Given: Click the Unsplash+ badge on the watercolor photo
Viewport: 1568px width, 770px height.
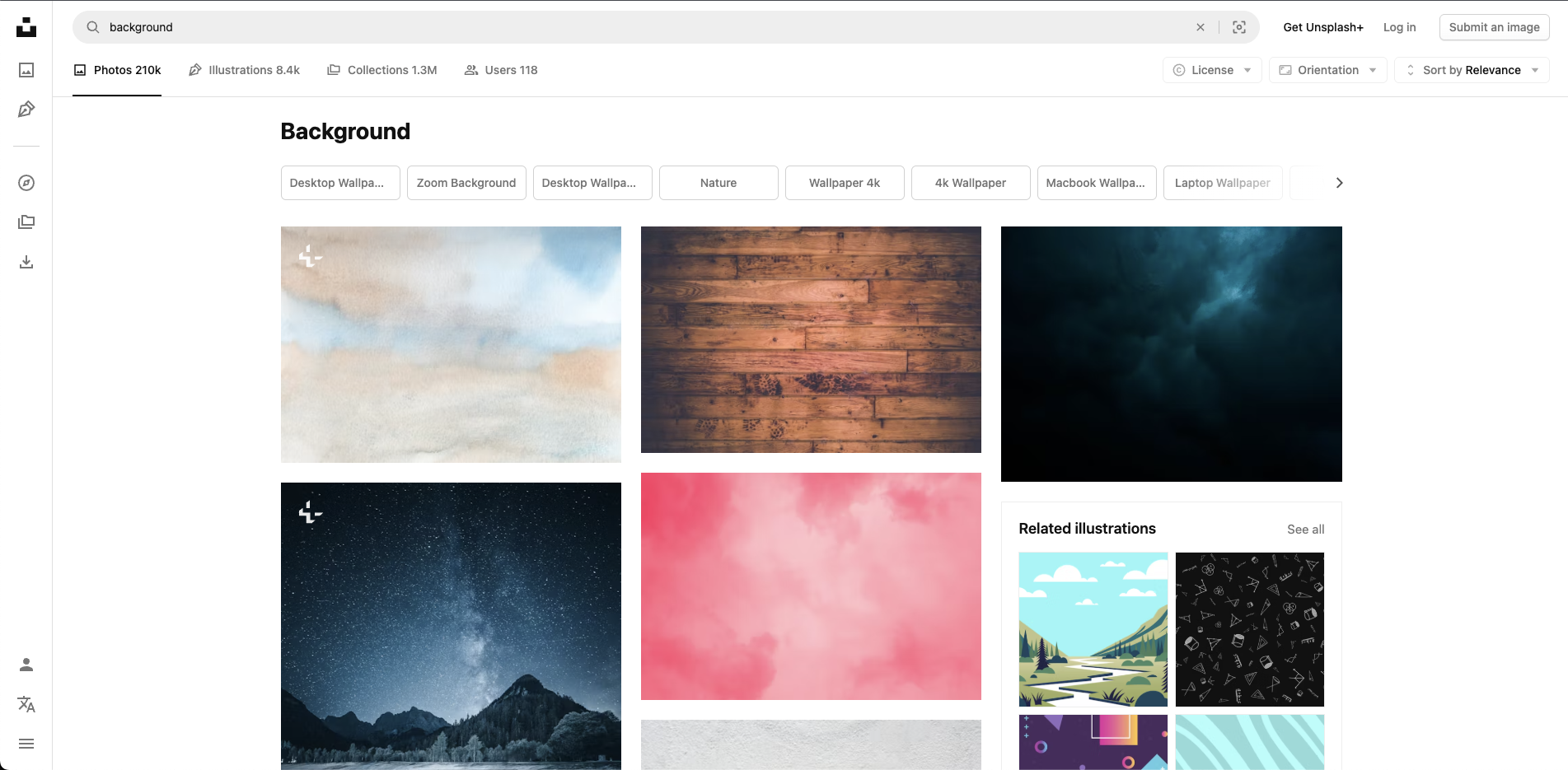Looking at the screenshot, I should pos(310,256).
